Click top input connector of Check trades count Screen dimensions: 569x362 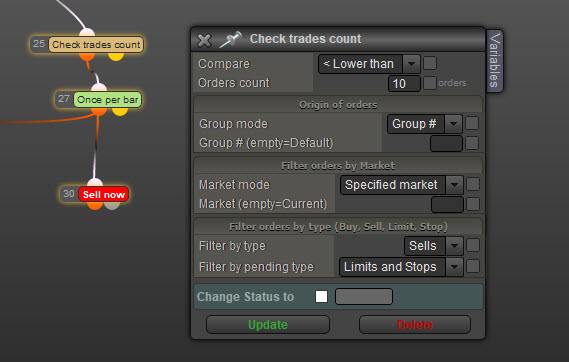(87, 32)
